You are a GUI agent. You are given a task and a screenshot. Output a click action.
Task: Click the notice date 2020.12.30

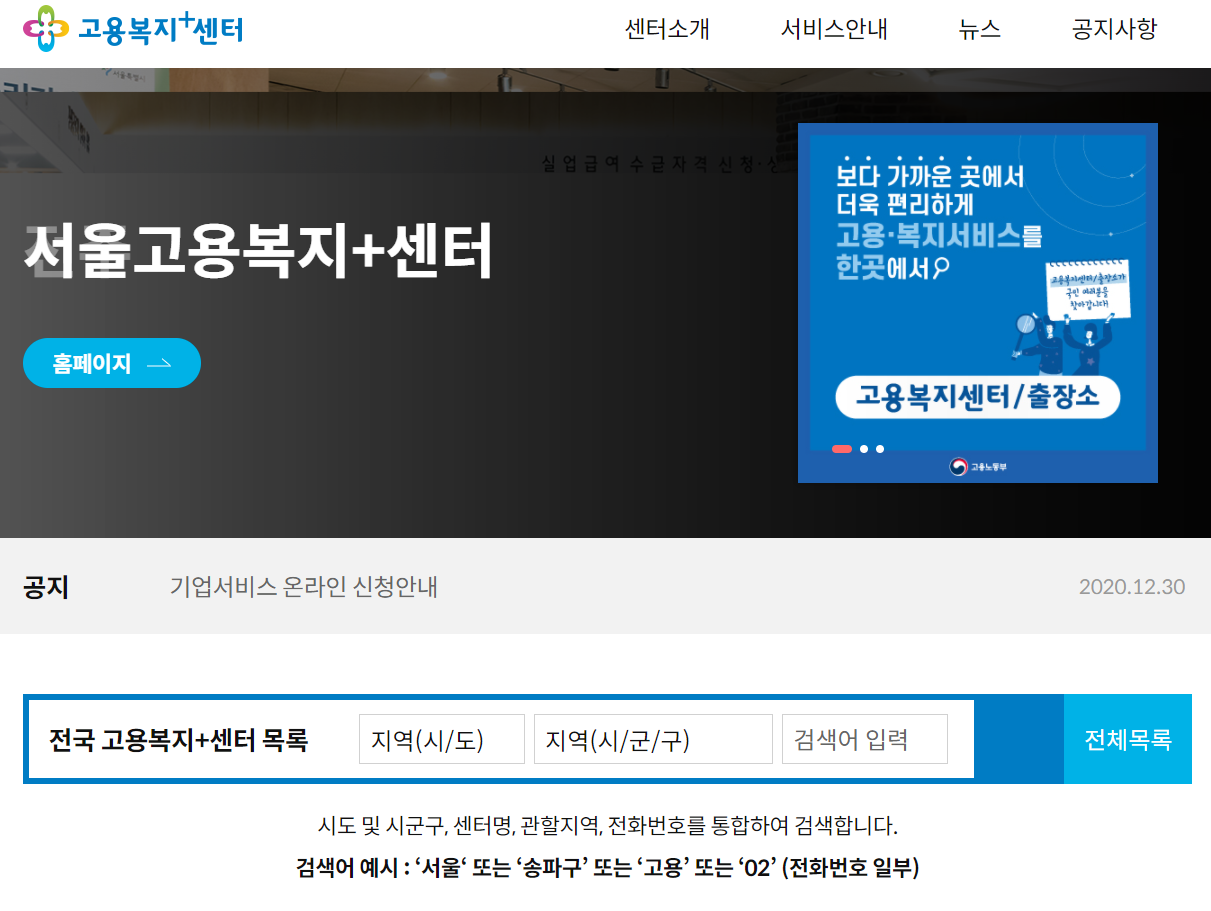[x=1132, y=587]
